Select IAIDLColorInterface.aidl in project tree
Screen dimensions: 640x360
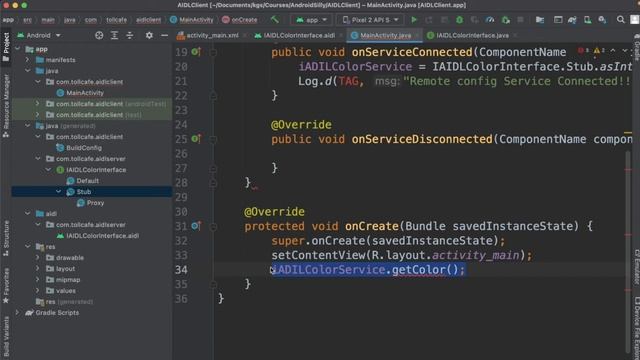(x=102, y=236)
